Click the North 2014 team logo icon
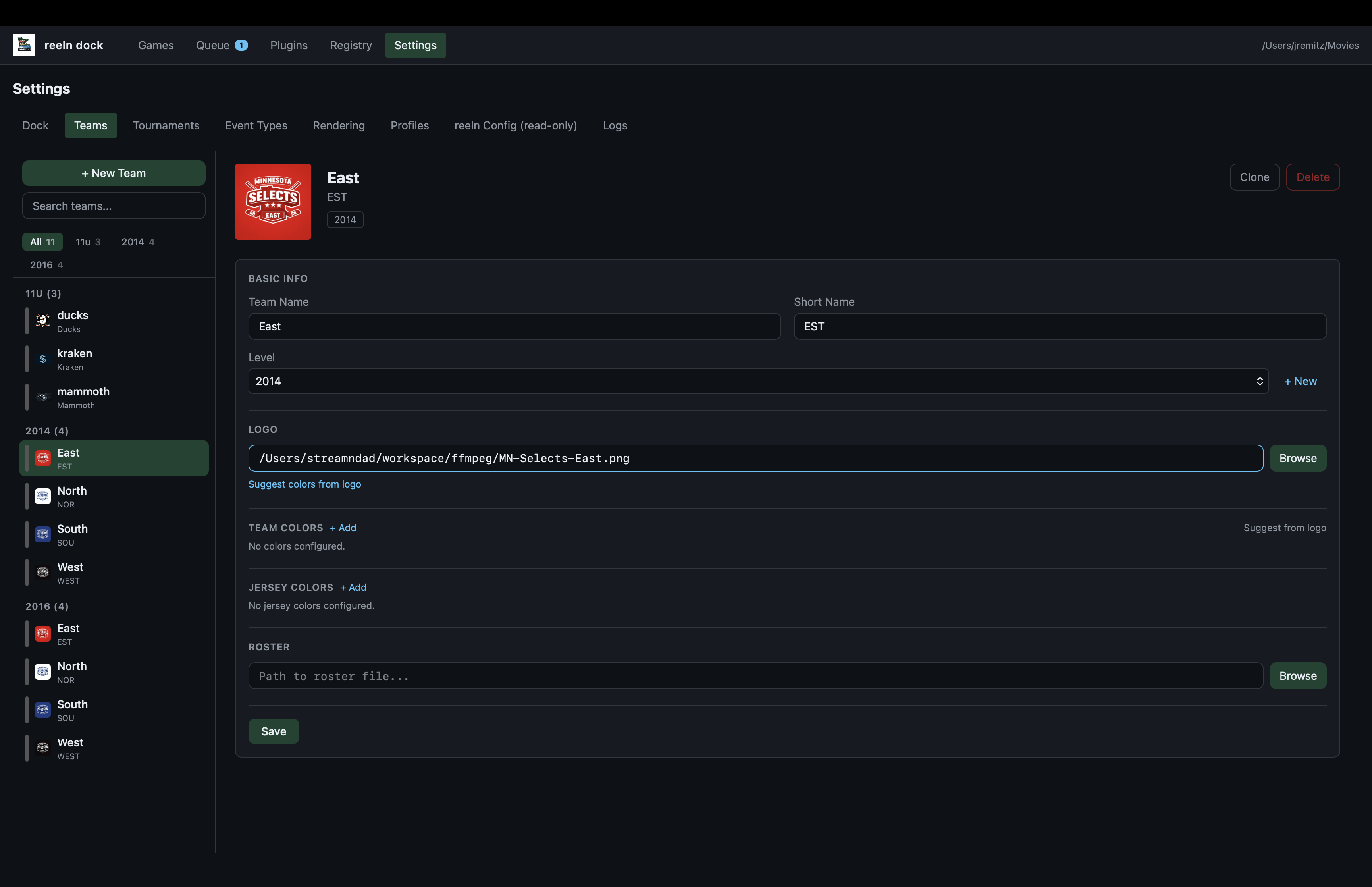Image resolution: width=1372 pixels, height=887 pixels. pyautogui.click(x=42, y=496)
